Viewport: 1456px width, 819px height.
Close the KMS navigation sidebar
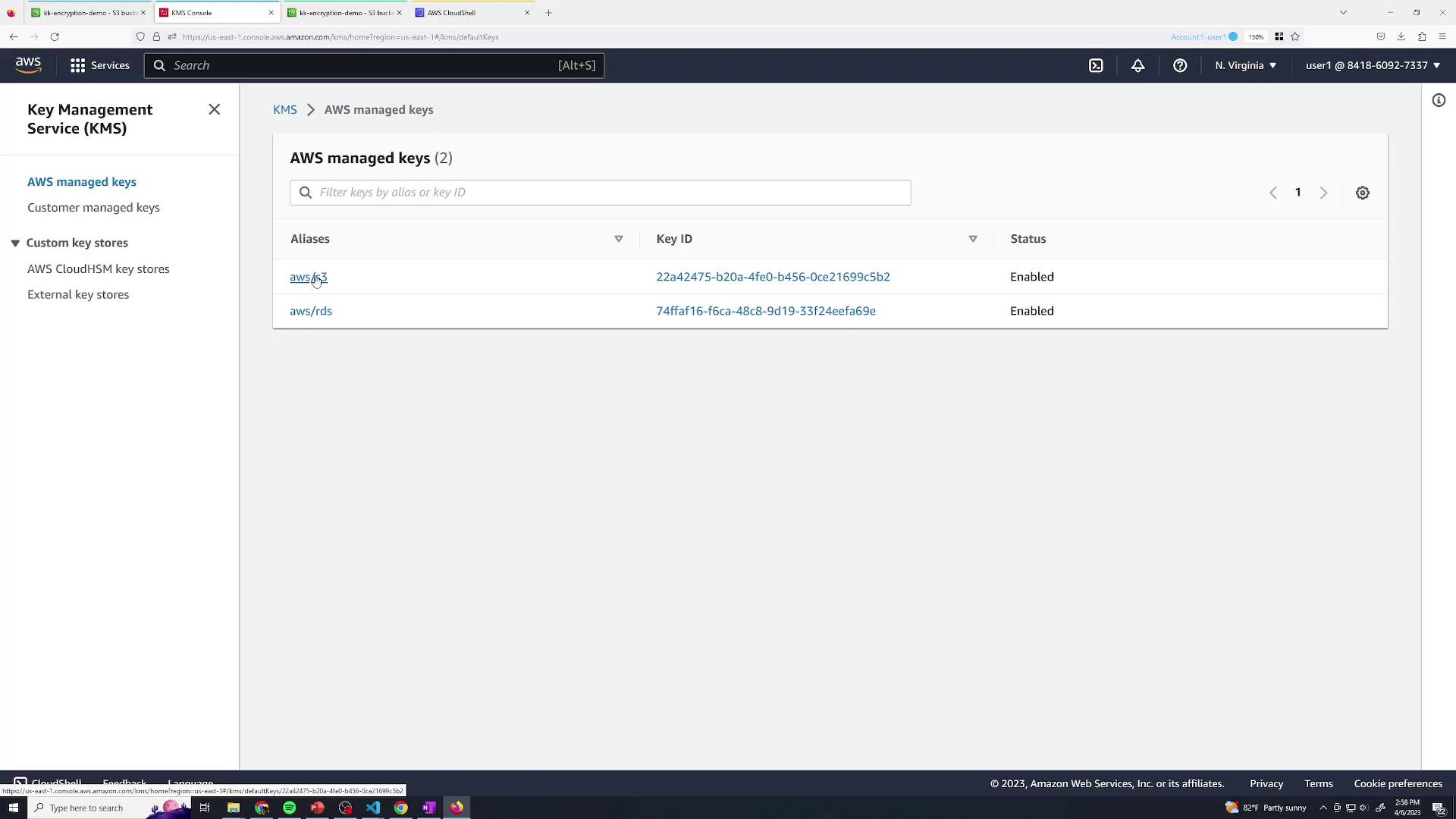[215, 110]
